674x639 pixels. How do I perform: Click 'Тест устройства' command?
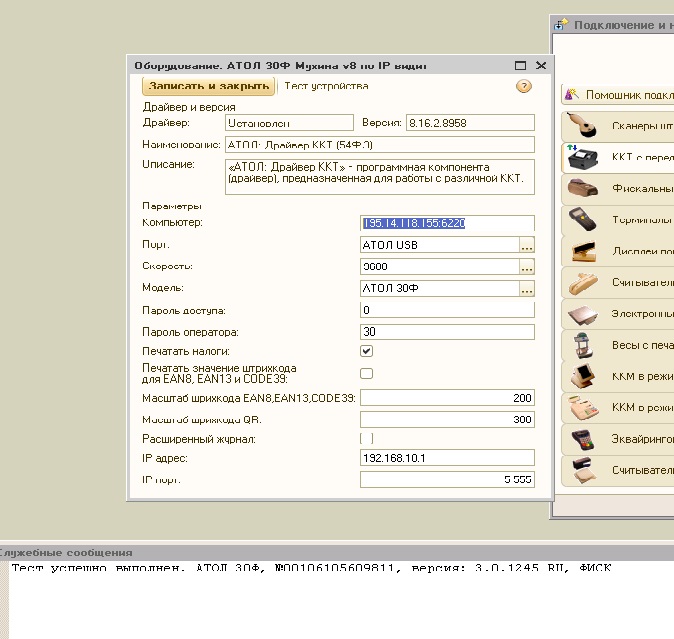[x=326, y=87]
